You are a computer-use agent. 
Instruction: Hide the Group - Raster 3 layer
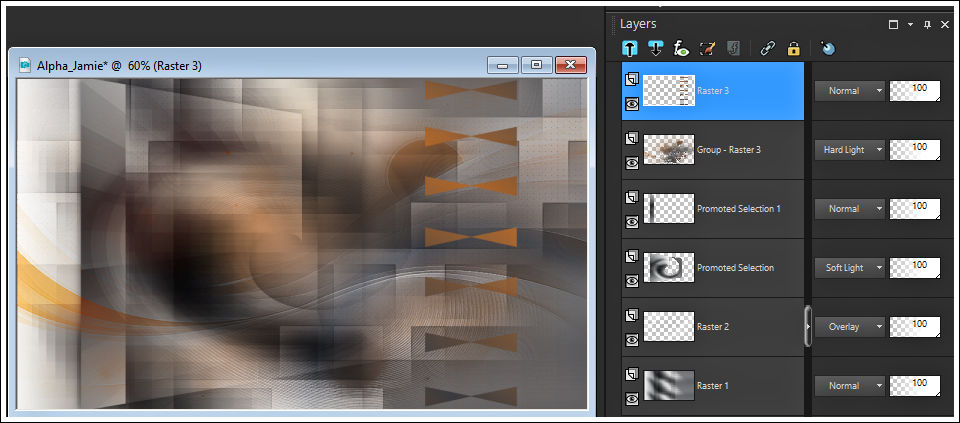pyautogui.click(x=632, y=163)
